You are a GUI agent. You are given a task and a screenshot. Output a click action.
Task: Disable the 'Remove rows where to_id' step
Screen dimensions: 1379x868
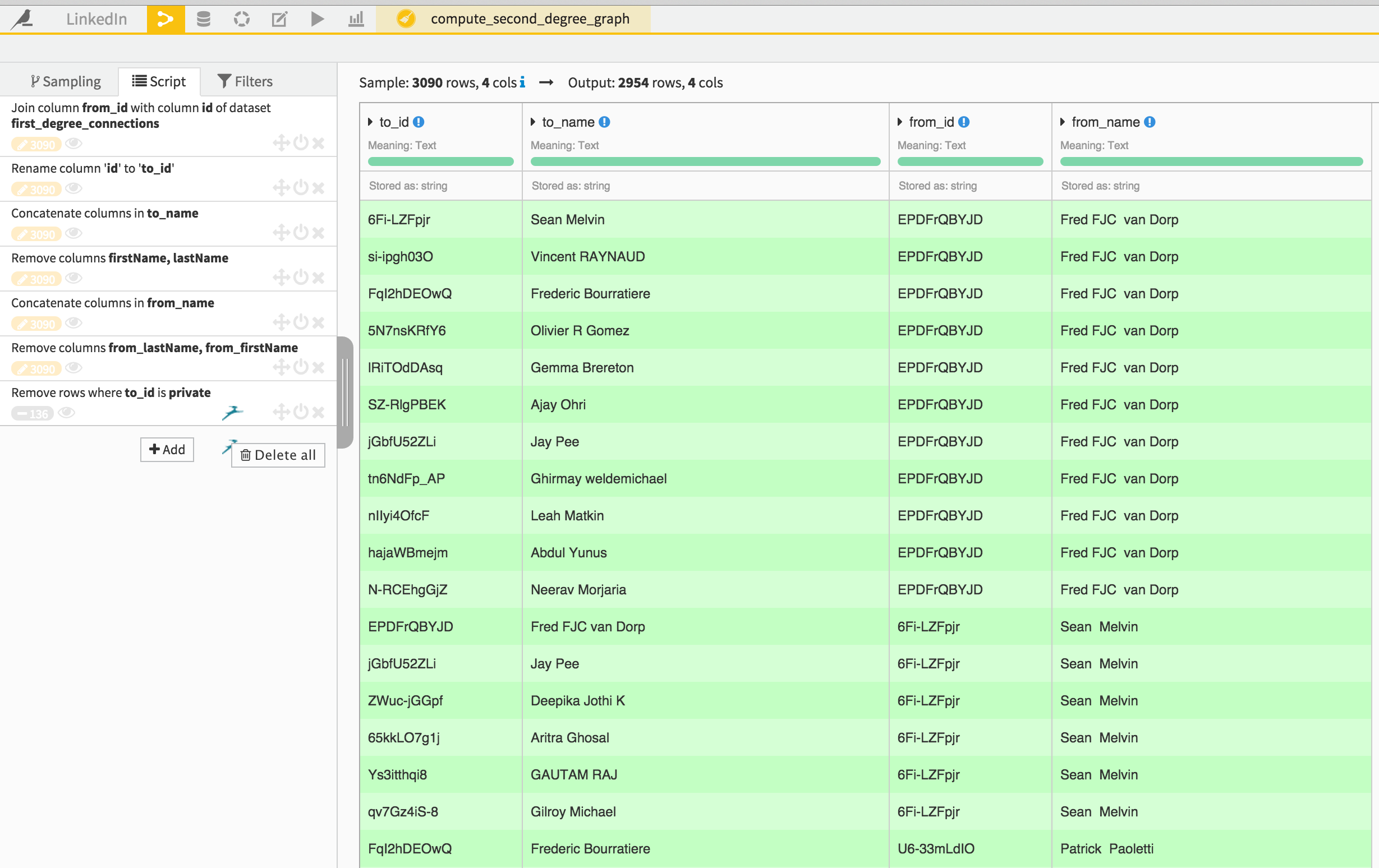pos(301,412)
